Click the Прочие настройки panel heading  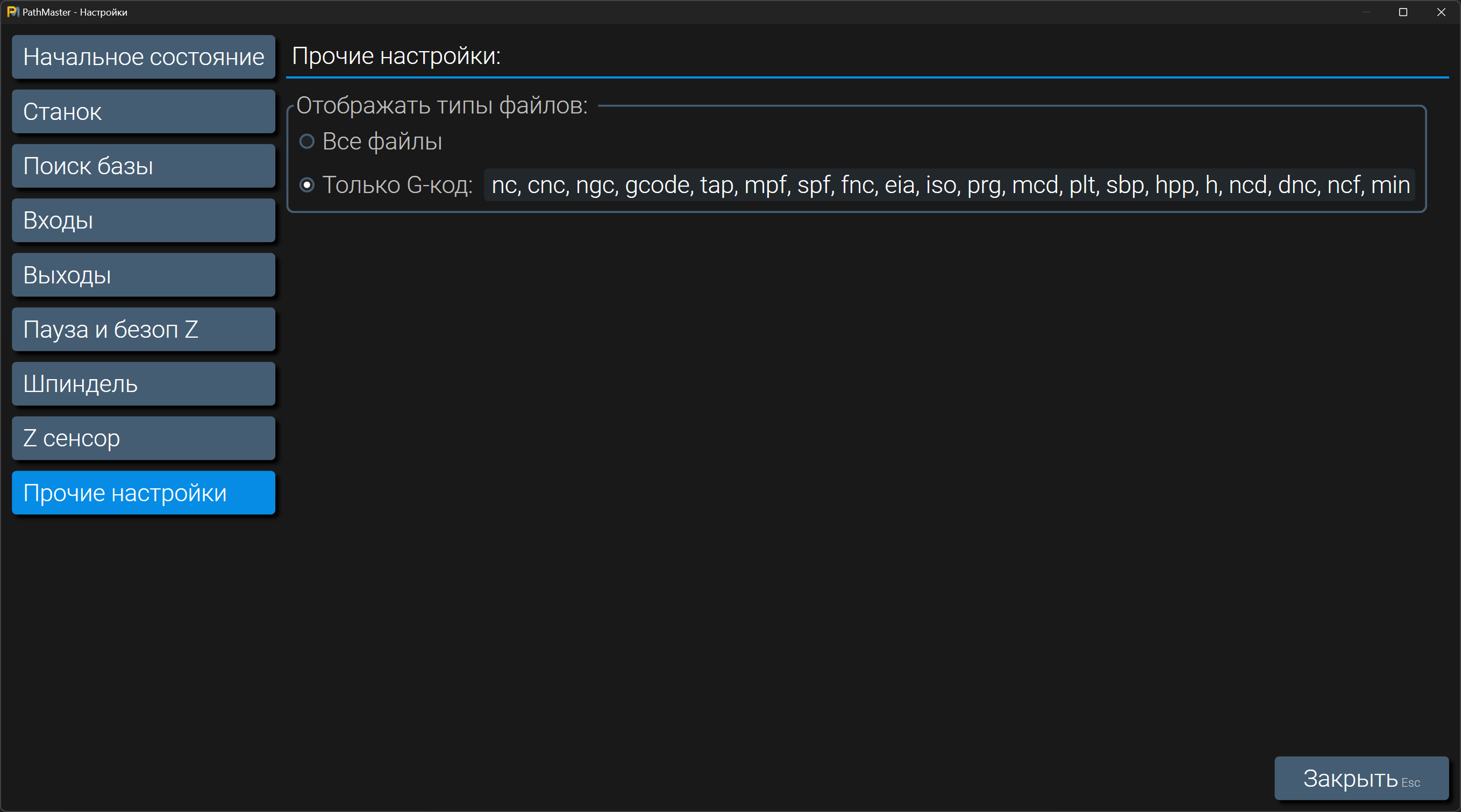[396, 56]
